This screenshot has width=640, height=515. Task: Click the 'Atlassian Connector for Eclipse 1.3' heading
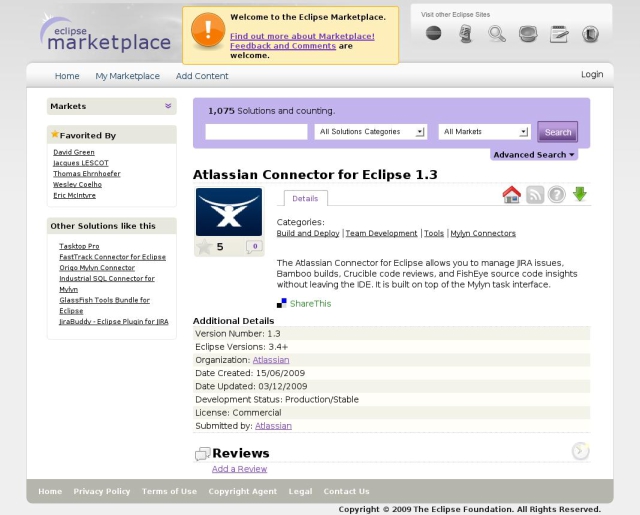point(315,175)
